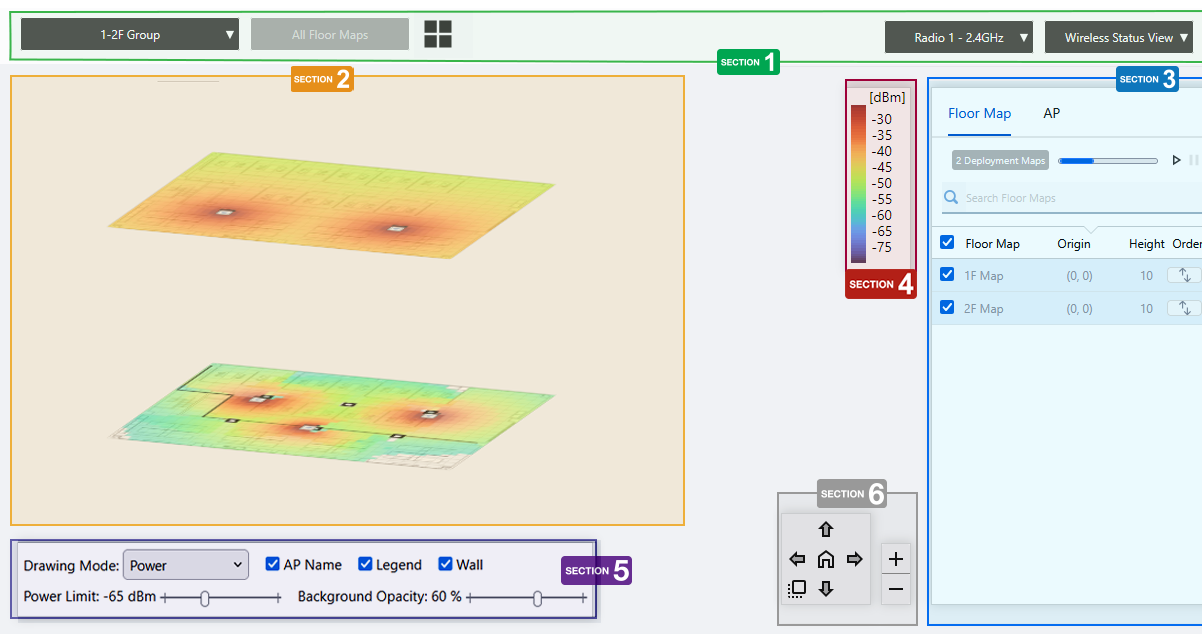Open the Drawing Mode Power dropdown

[x=185, y=565]
